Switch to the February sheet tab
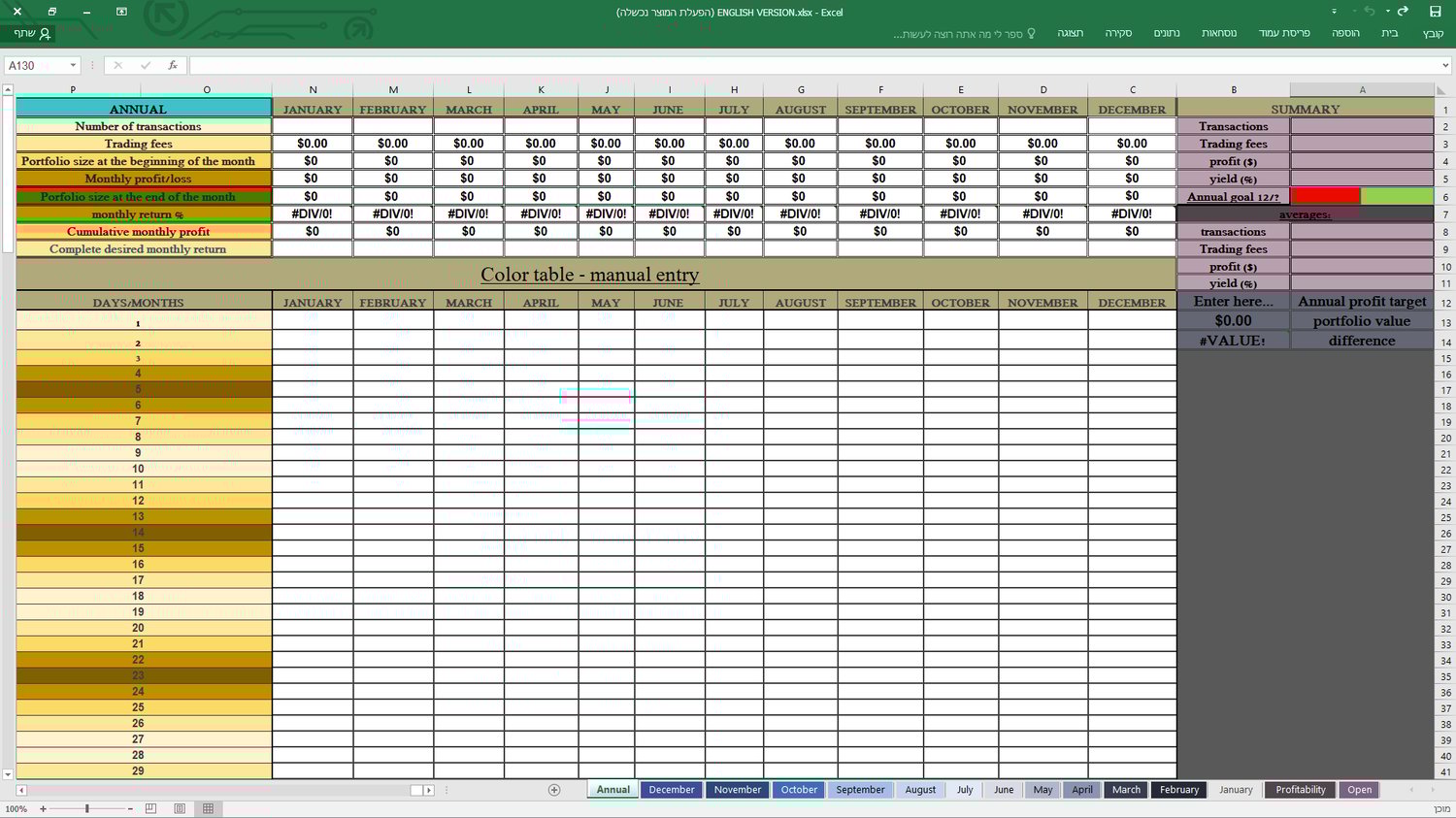The height and width of the screenshot is (818, 1456). 1179,790
